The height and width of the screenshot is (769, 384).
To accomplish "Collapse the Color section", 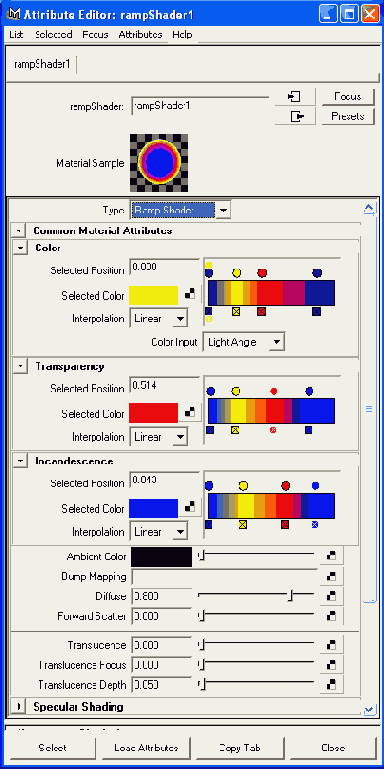I will tap(20, 248).
